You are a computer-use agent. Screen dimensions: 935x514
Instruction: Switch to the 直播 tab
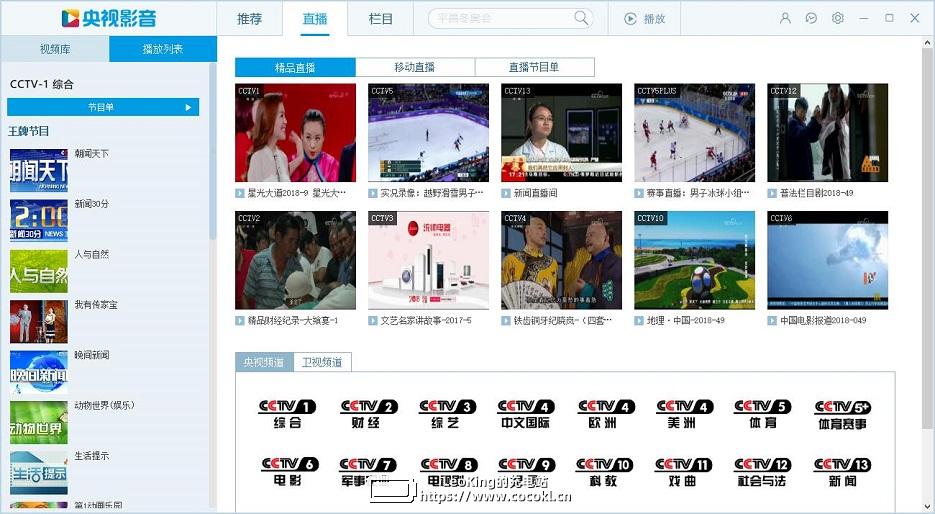pos(315,18)
